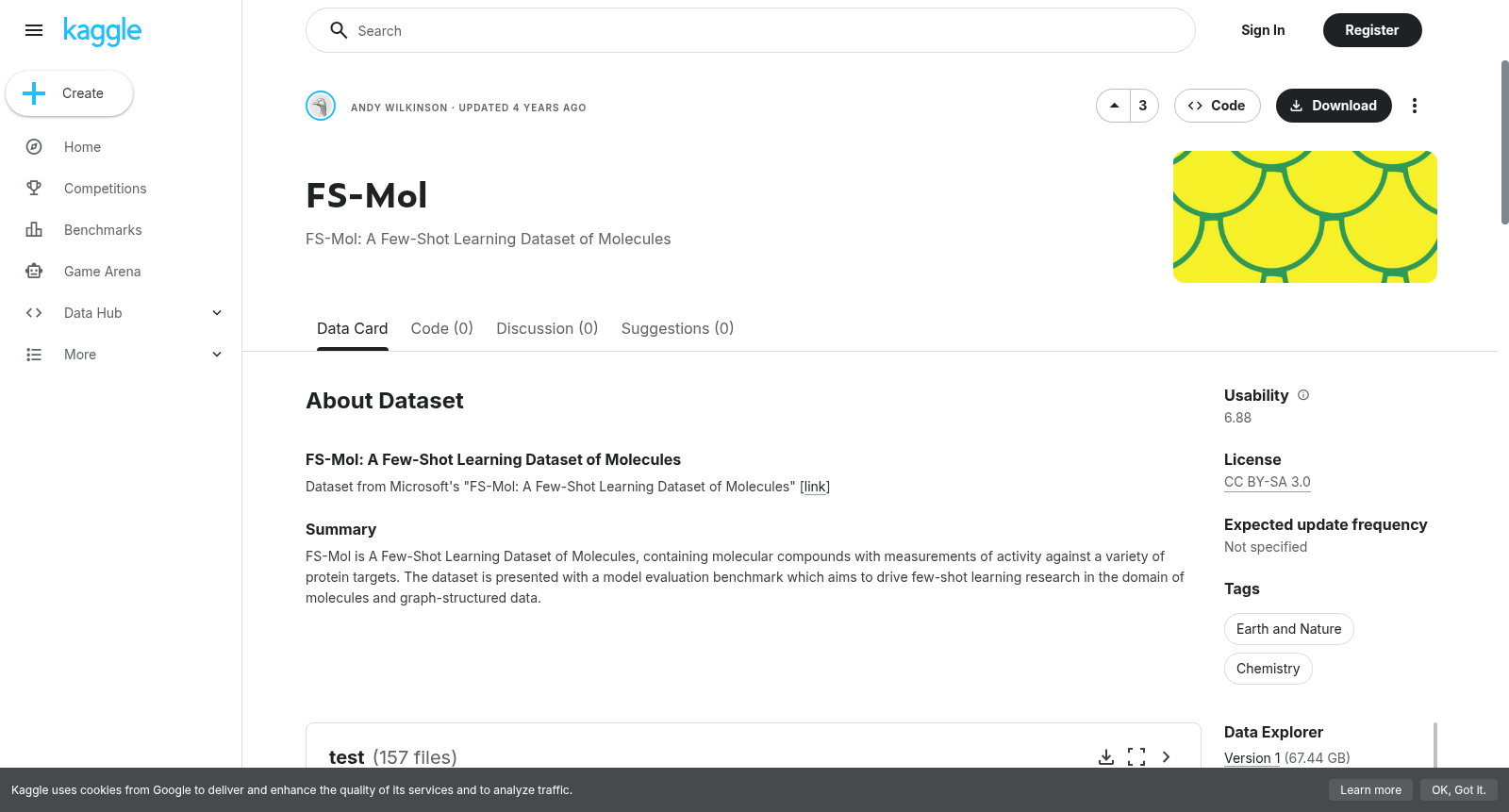Viewport: 1509px width, 812px height.
Task: Toggle fullscreen for the test file viewer
Action: (x=1136, y=757)
